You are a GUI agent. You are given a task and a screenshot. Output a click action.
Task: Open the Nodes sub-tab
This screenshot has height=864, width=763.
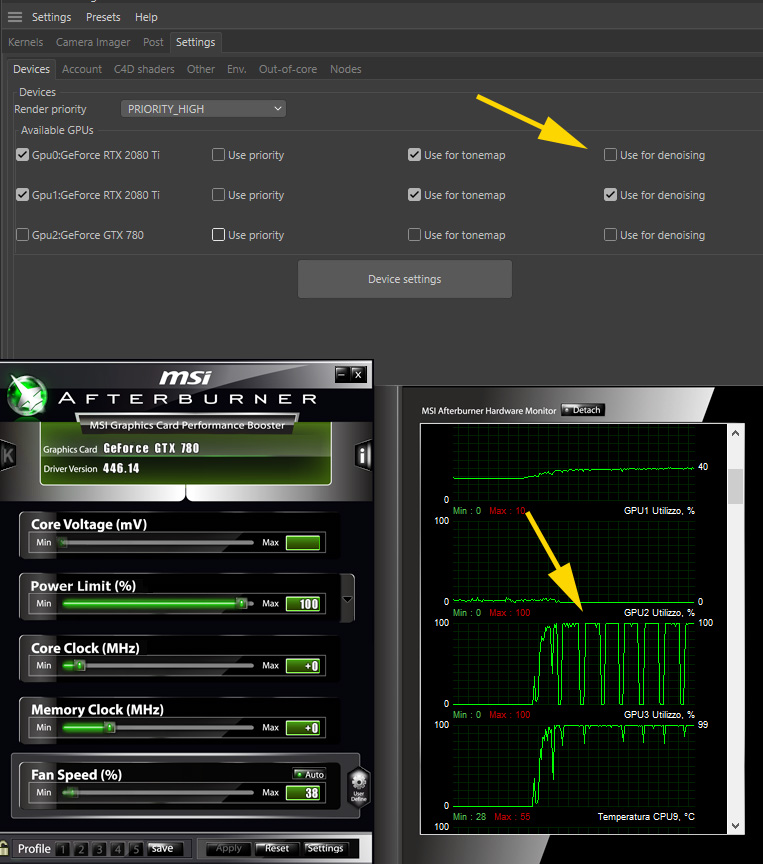click(345, 69)
